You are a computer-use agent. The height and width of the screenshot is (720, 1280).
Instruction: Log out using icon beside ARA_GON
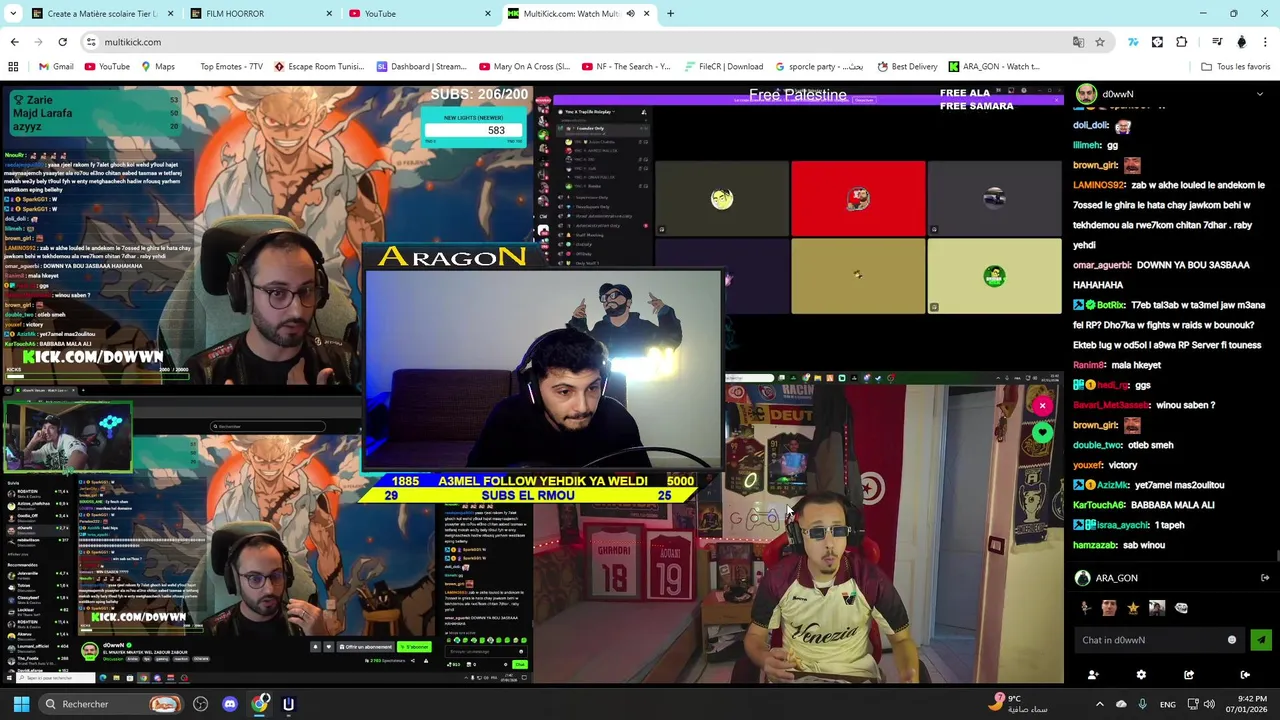point(1265,578)
